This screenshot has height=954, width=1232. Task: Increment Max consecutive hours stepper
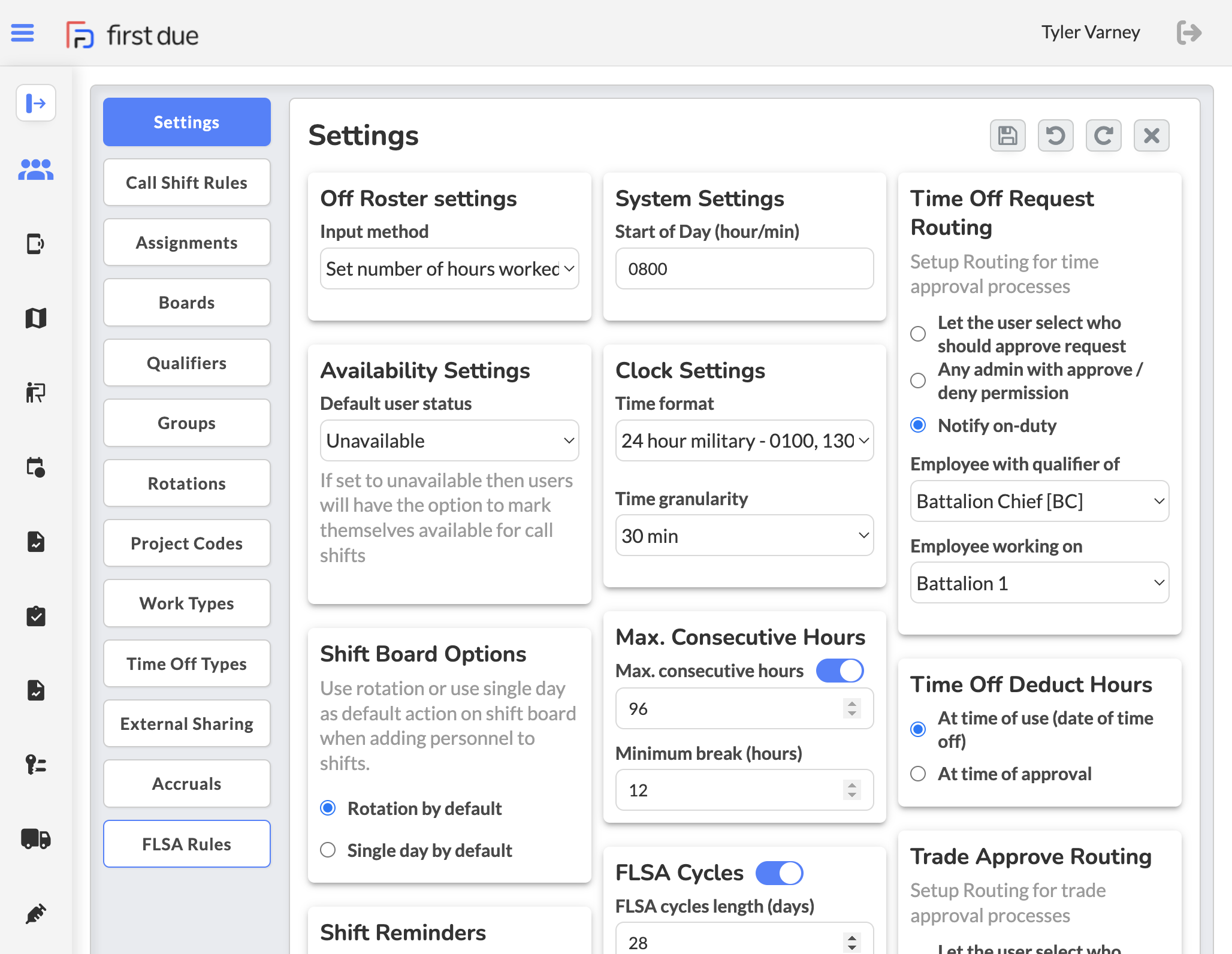(851, 703)
